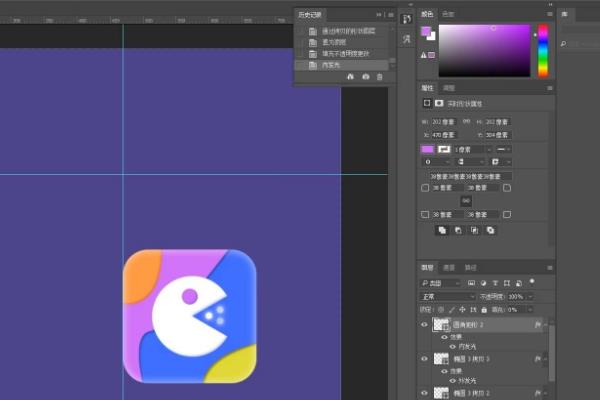The image size is (600, 400).
Task: Click lock all padlock icon
Action: [484, 309]
